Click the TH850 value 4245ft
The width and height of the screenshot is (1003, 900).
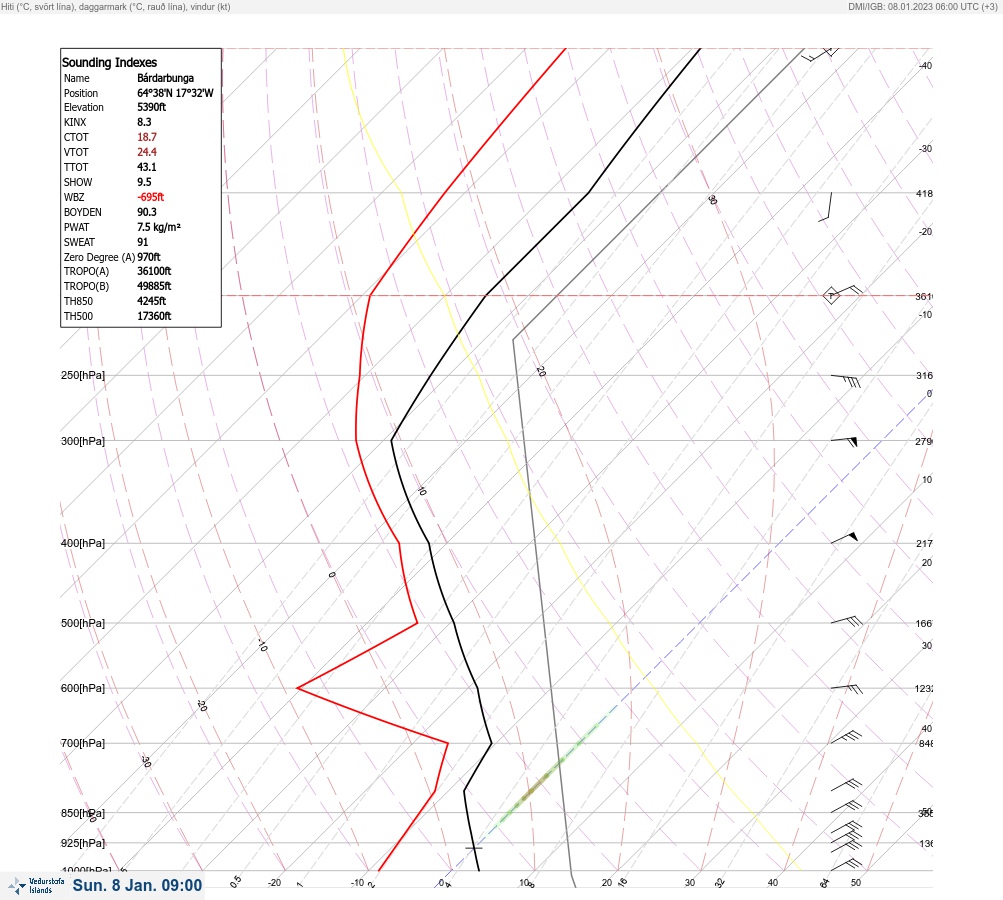(152, 301)
